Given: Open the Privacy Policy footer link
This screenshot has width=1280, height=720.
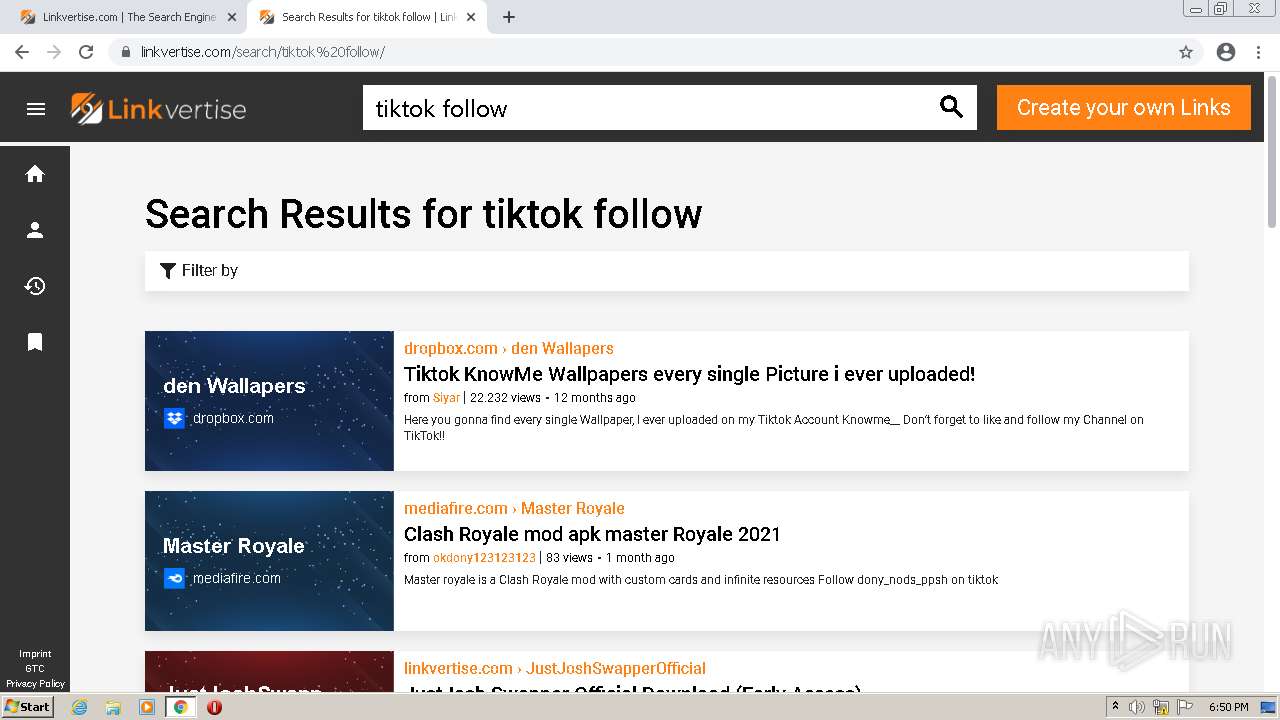Looking at the screenshot, I should 35,684.
